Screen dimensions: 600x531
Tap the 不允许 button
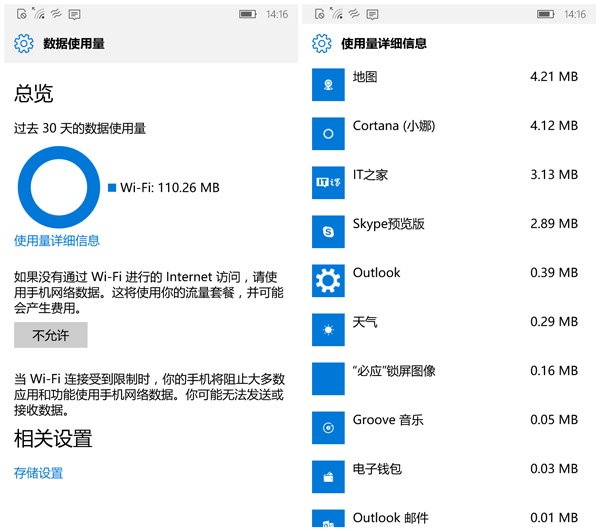point(51,335)
